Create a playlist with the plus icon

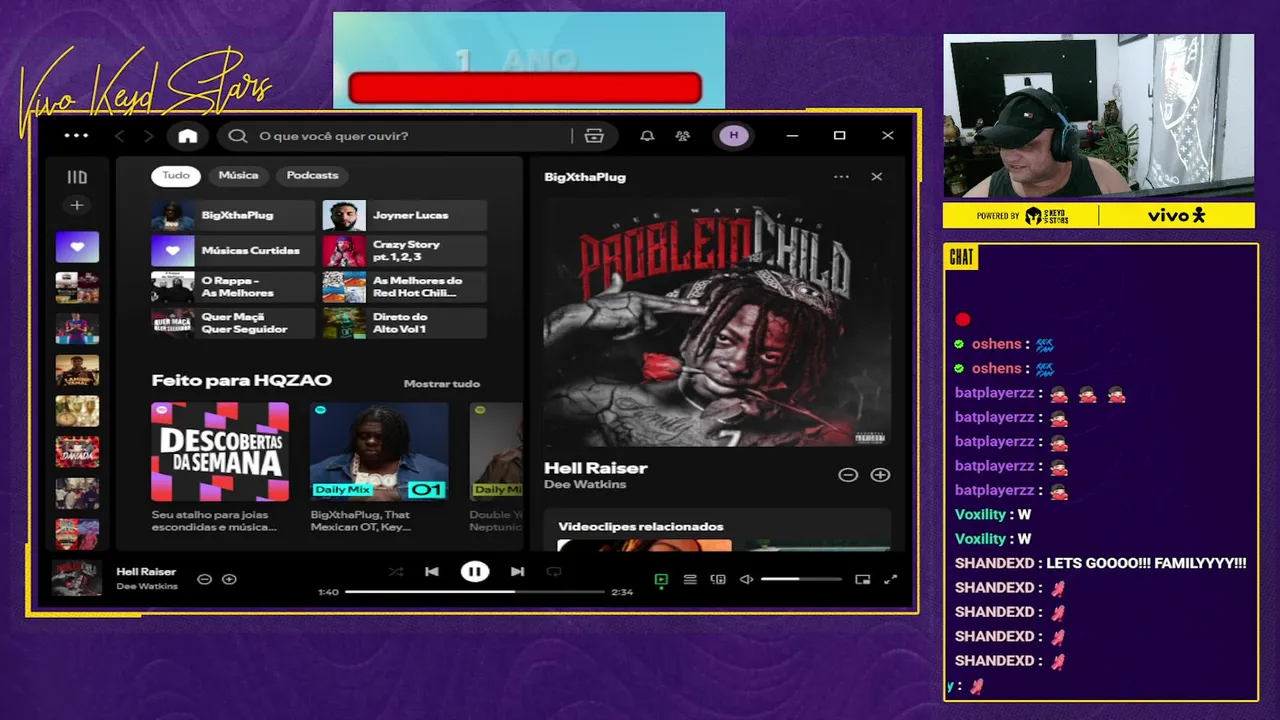[77, 205]
